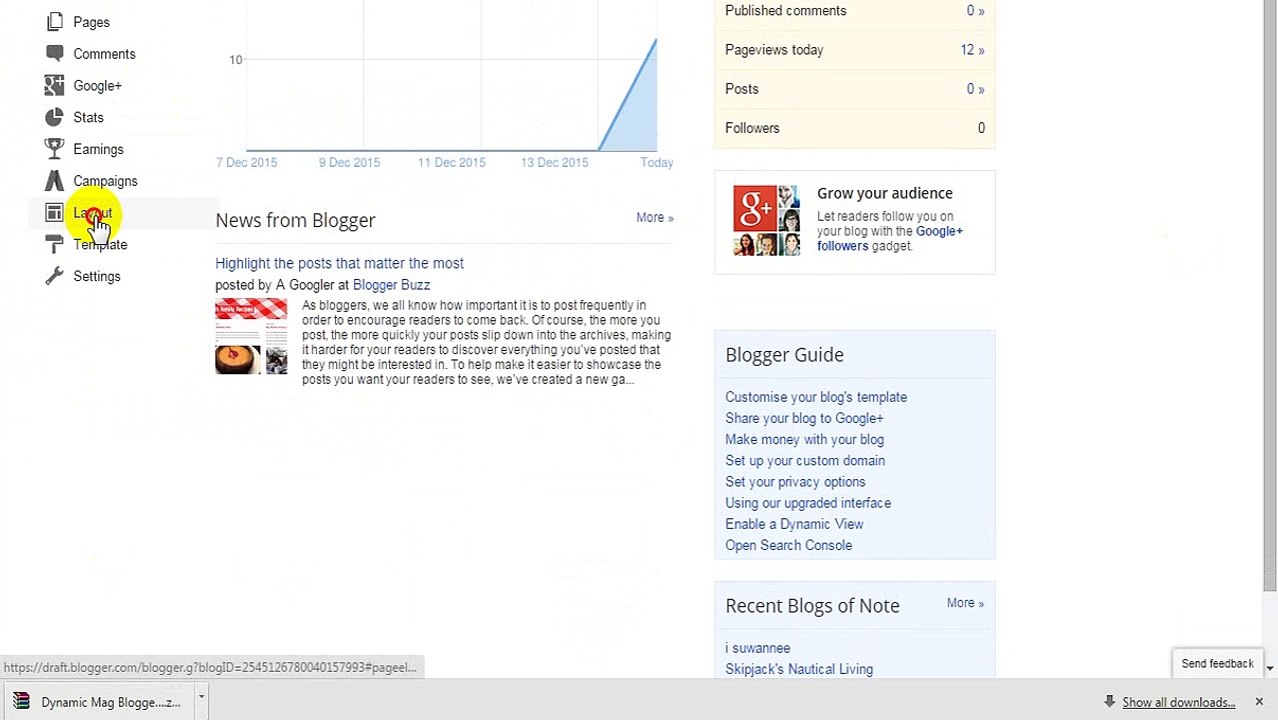
Task: Open Make money with your blog
Action: [804, 439]
